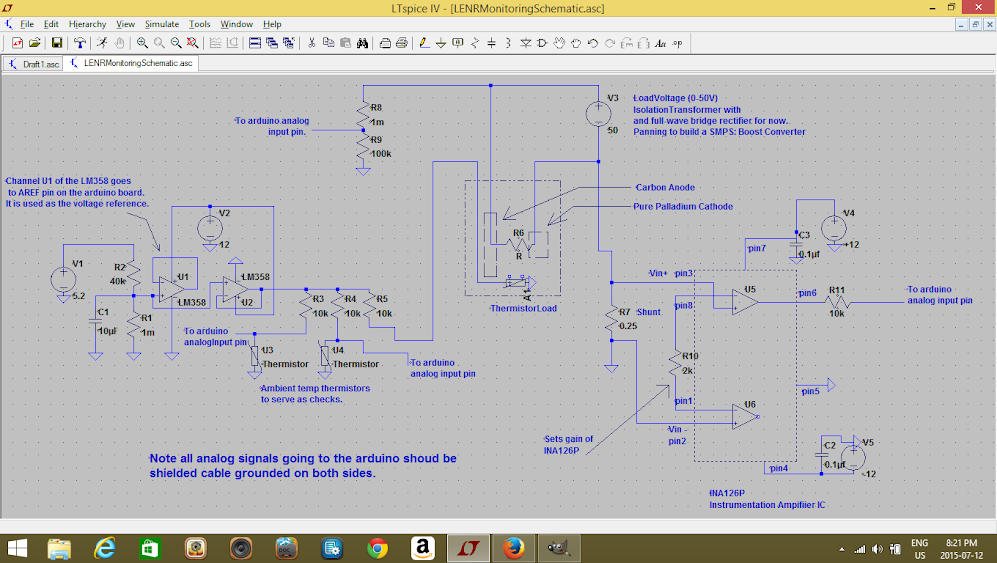Screen dimensions: 997x563
Task: Click the 'pin5' output port label
Action: [x=810, y=391]
